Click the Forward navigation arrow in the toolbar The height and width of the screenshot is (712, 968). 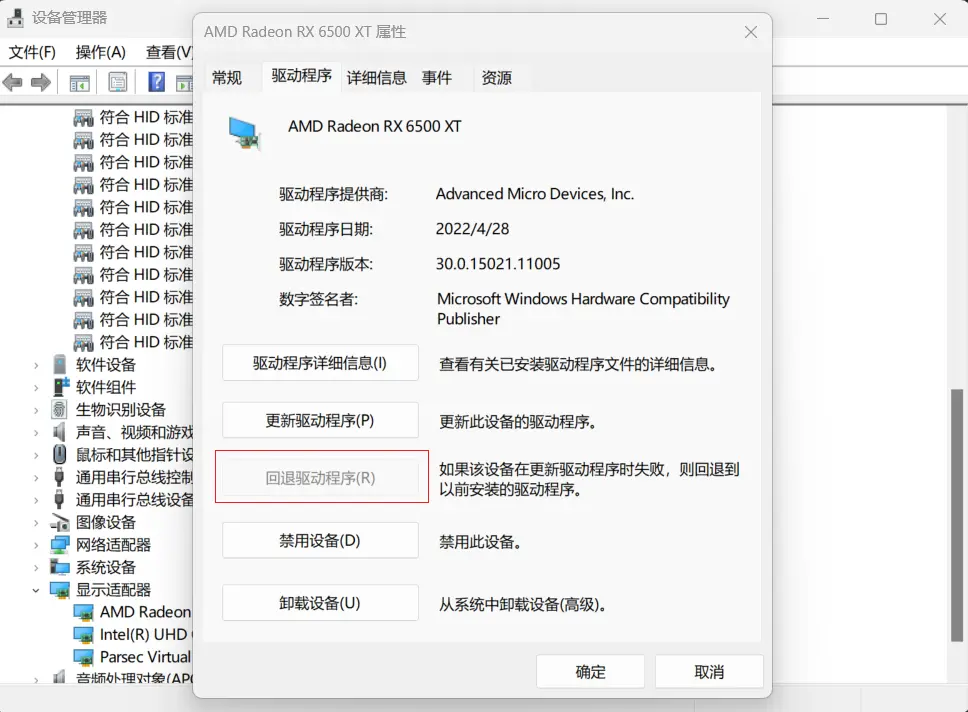pos(39,83)
